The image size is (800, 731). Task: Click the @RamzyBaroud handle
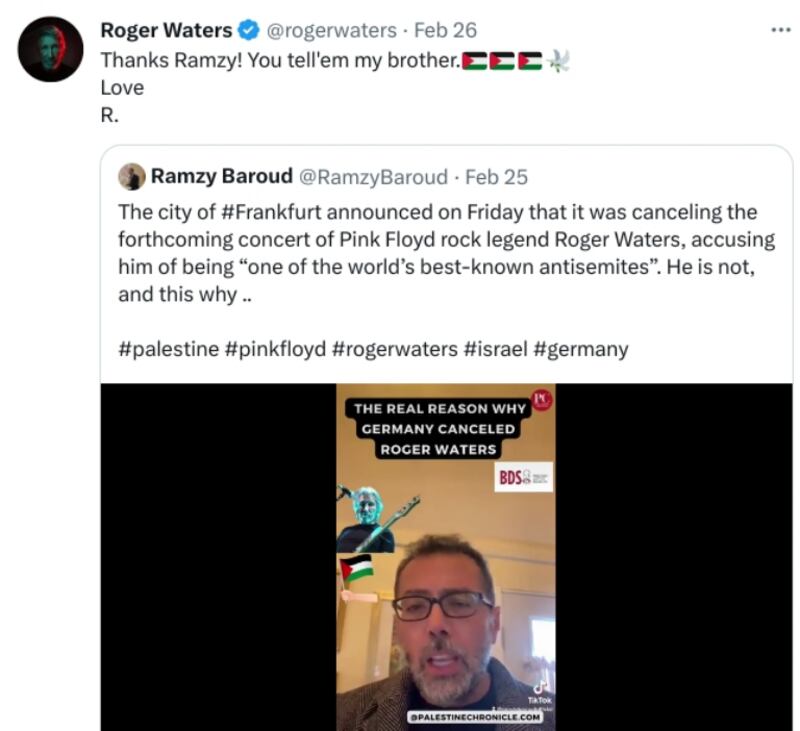[x=373, y=178]
